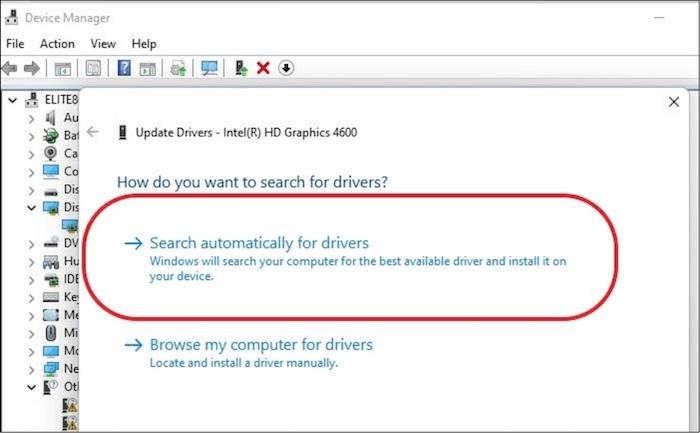Expand the Cameras category node
The height and width of the screenshot is (433, 700).
[x=31, y=154]
